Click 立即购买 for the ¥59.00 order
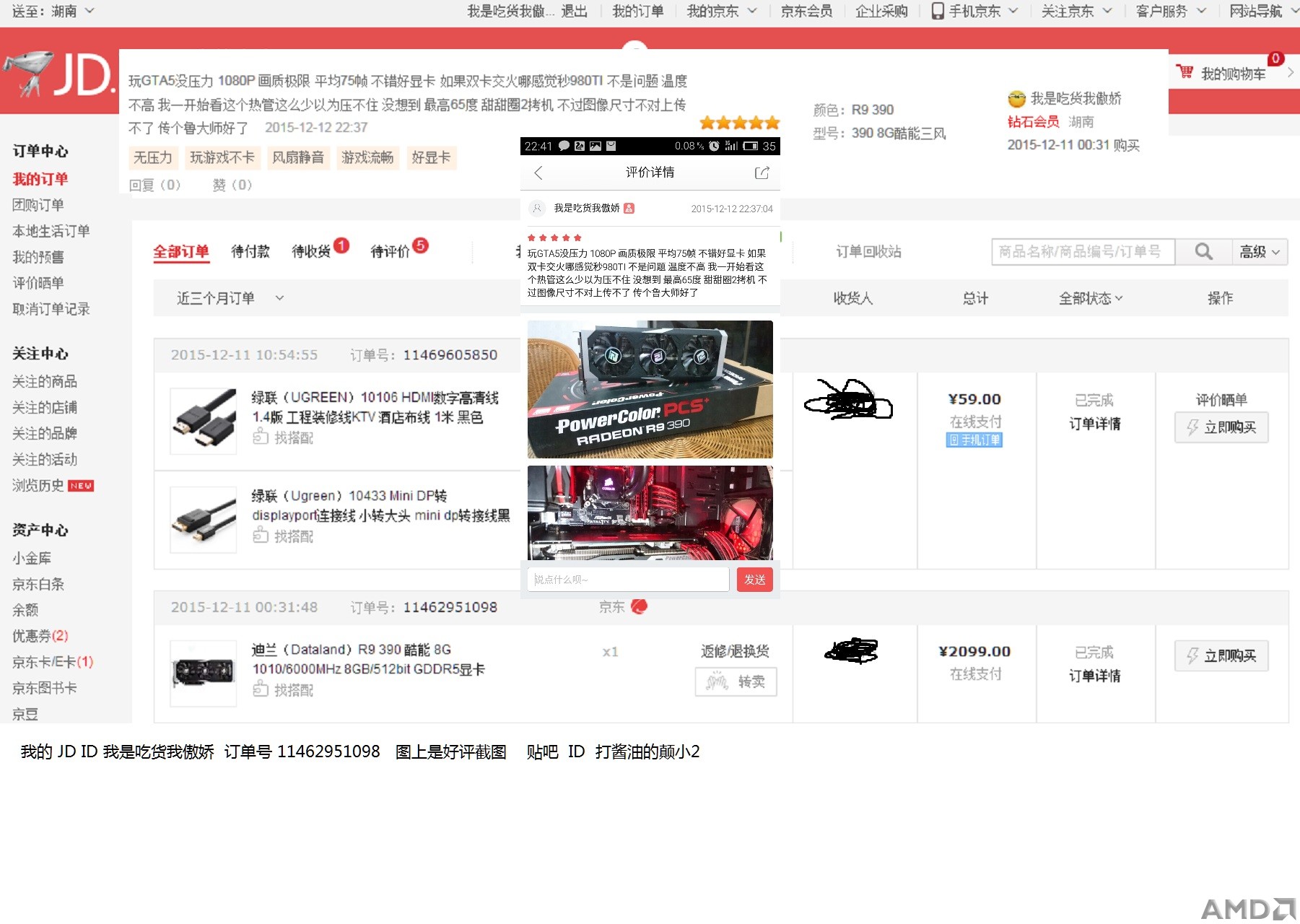This screenshot has width=1300, height=924. point(1221,427)
